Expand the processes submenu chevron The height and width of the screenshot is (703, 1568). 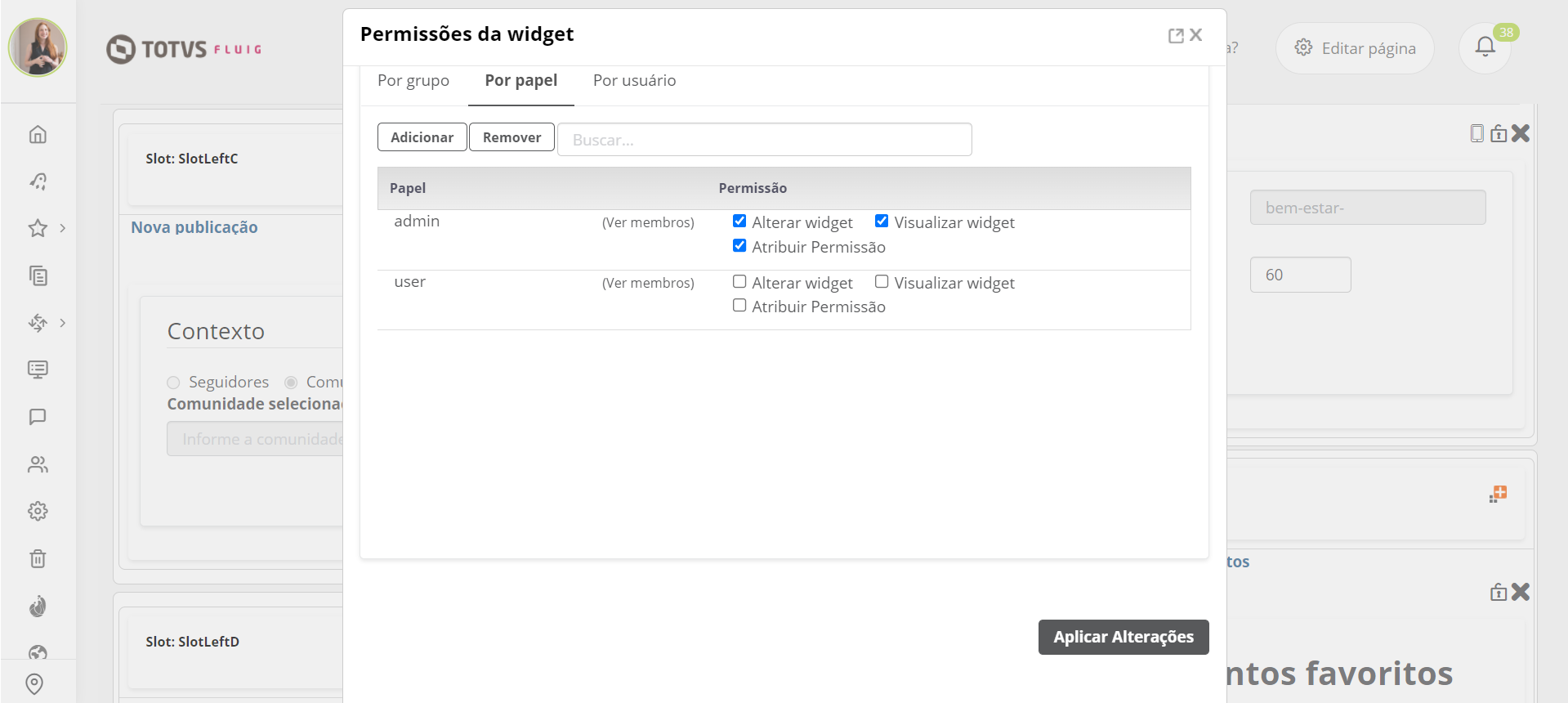63,323
